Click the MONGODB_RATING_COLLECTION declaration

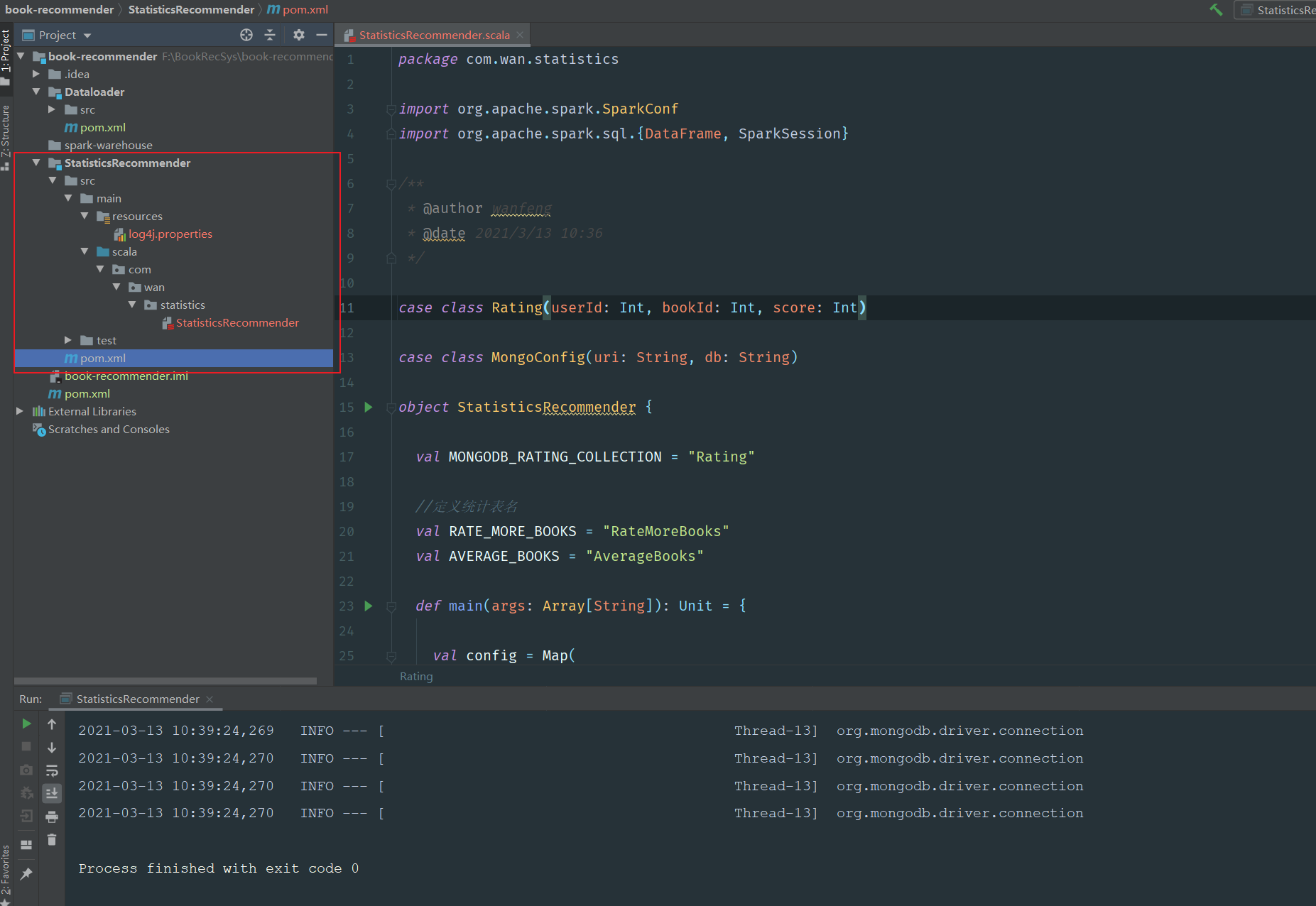click(584, 457)
